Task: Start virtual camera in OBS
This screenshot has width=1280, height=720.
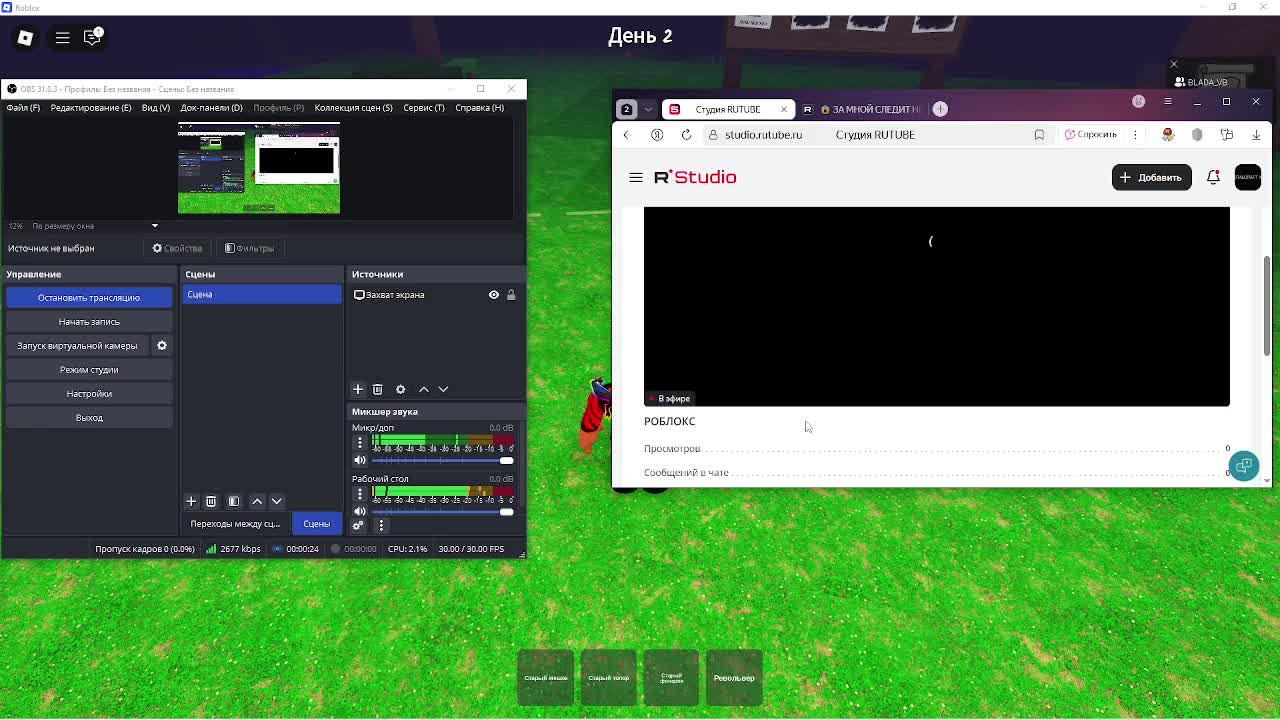Action: click(x=78, y=346)
